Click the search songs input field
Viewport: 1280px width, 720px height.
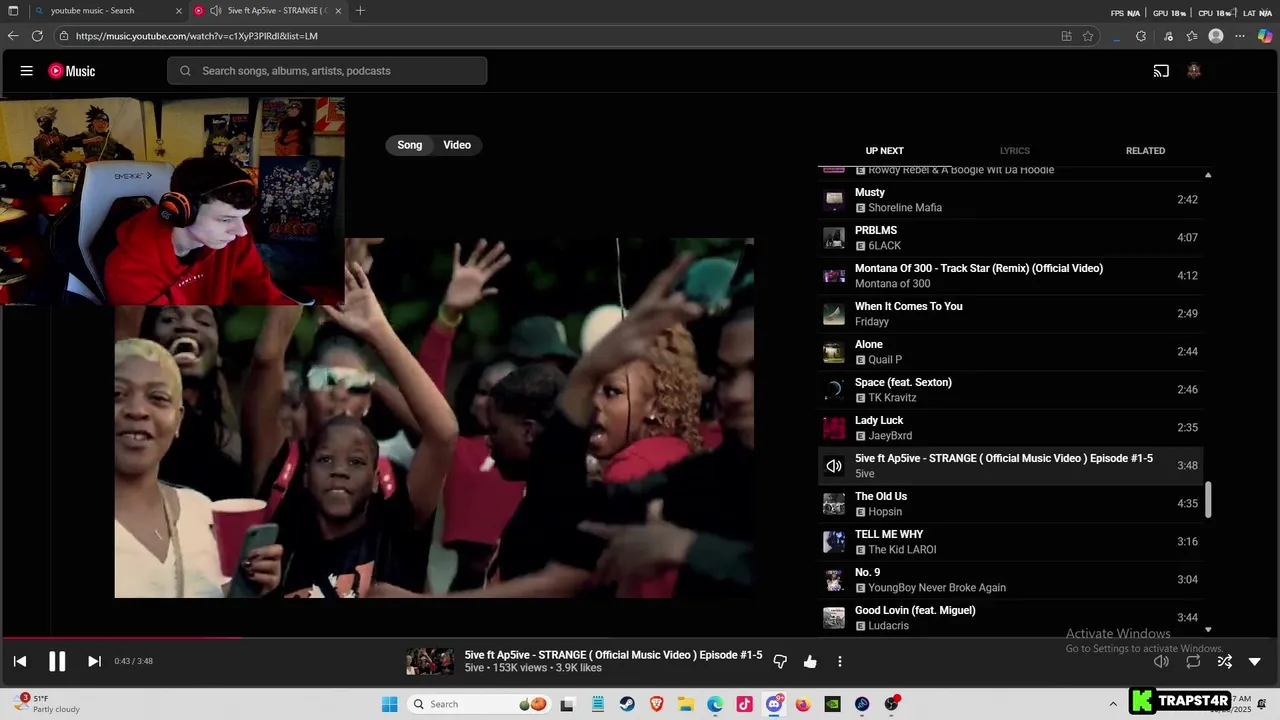327,71
